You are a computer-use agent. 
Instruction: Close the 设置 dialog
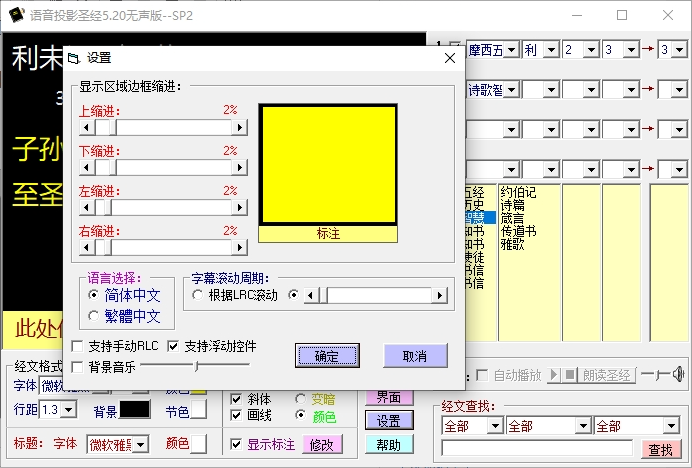pos(450,58)
